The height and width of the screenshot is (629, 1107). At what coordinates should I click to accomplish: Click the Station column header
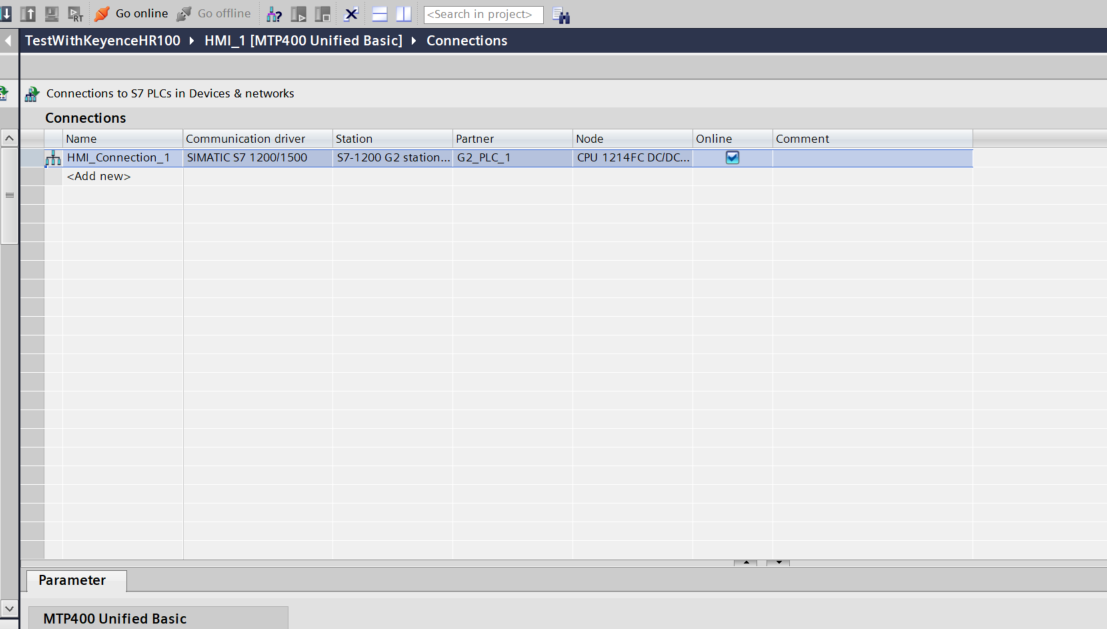392,138
